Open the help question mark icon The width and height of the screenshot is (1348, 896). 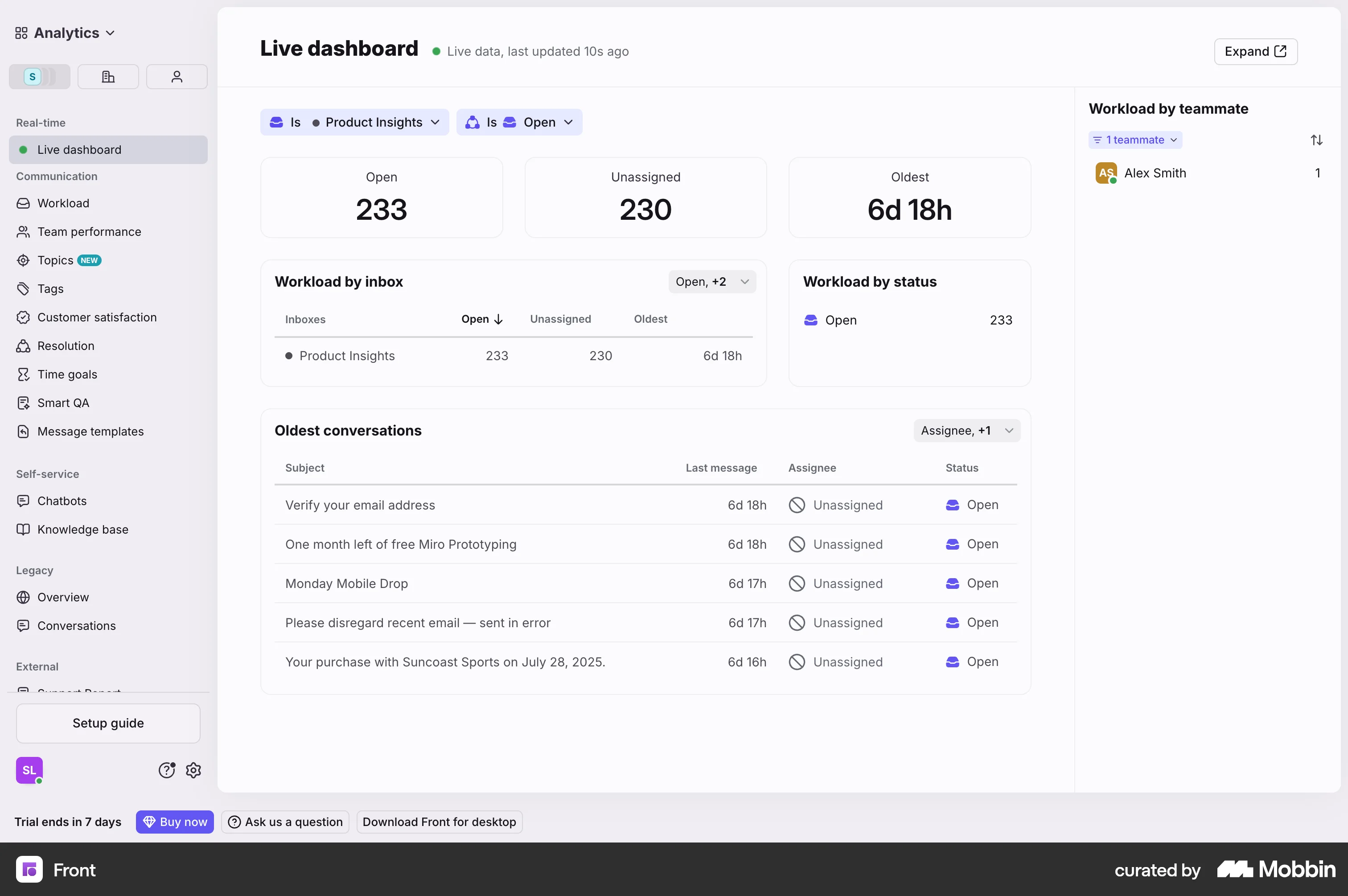pos(167,770)
